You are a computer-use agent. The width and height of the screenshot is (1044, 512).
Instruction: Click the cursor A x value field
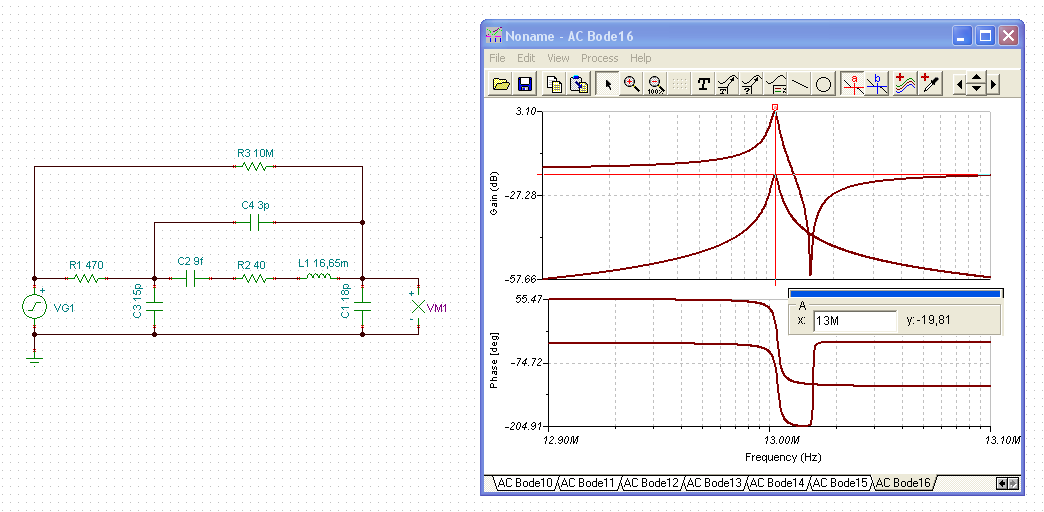point(854,320)
